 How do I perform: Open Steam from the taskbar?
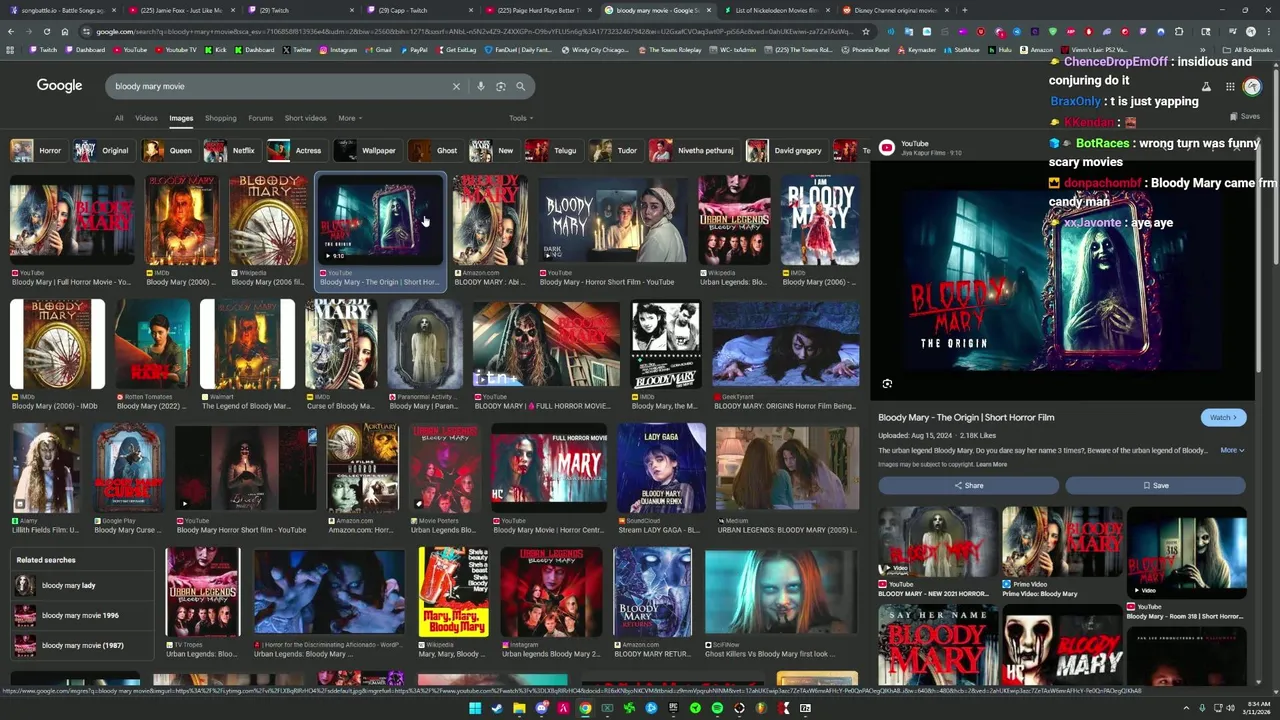497,708
